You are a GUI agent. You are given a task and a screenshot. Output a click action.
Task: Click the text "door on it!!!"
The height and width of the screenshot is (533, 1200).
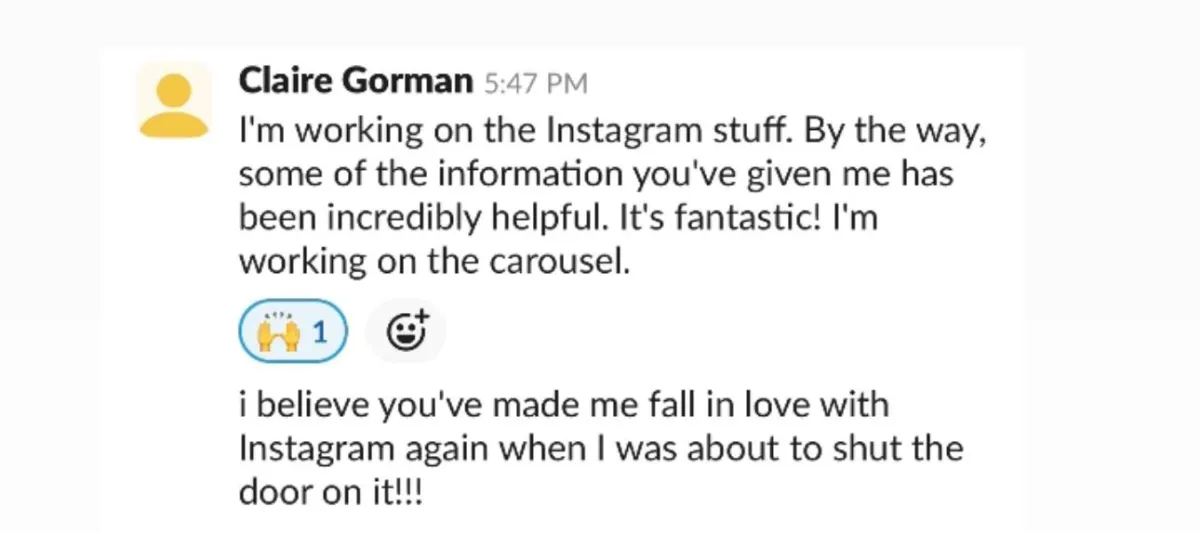pyautogui.click(x=330, y=492)
